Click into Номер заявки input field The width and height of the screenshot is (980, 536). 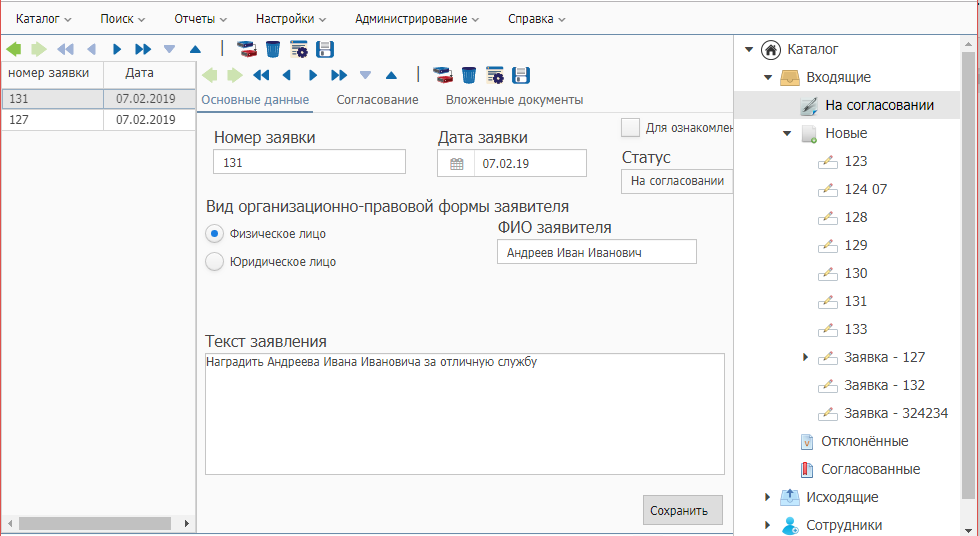(309, 162)
